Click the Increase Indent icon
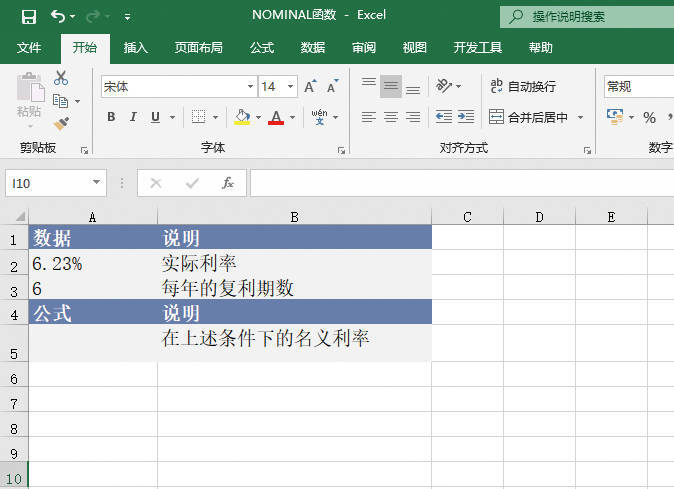Viewport: 674px width, 489px height. (465, 117)
